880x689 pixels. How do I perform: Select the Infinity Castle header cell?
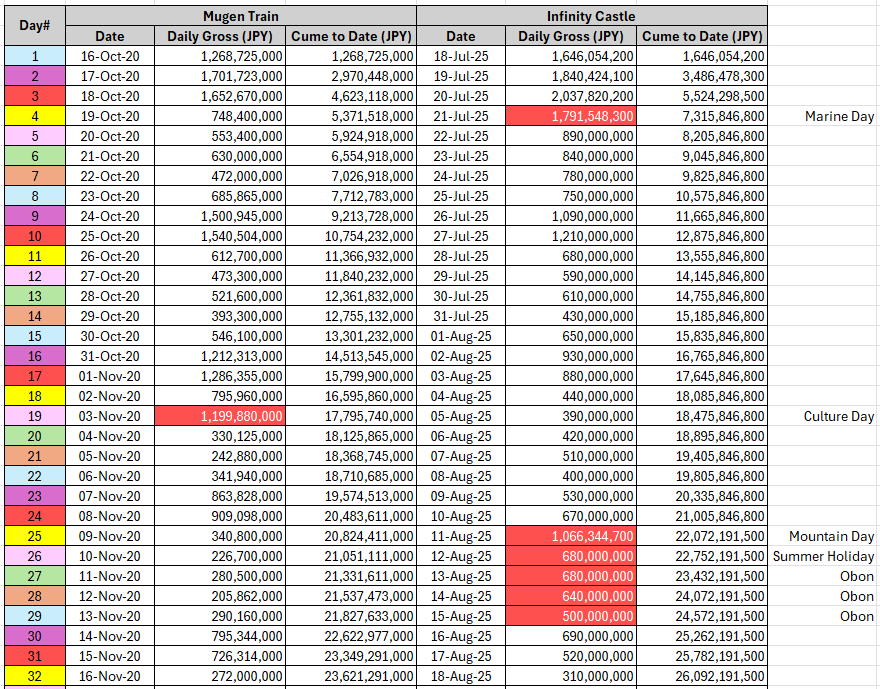coord(592,16)
